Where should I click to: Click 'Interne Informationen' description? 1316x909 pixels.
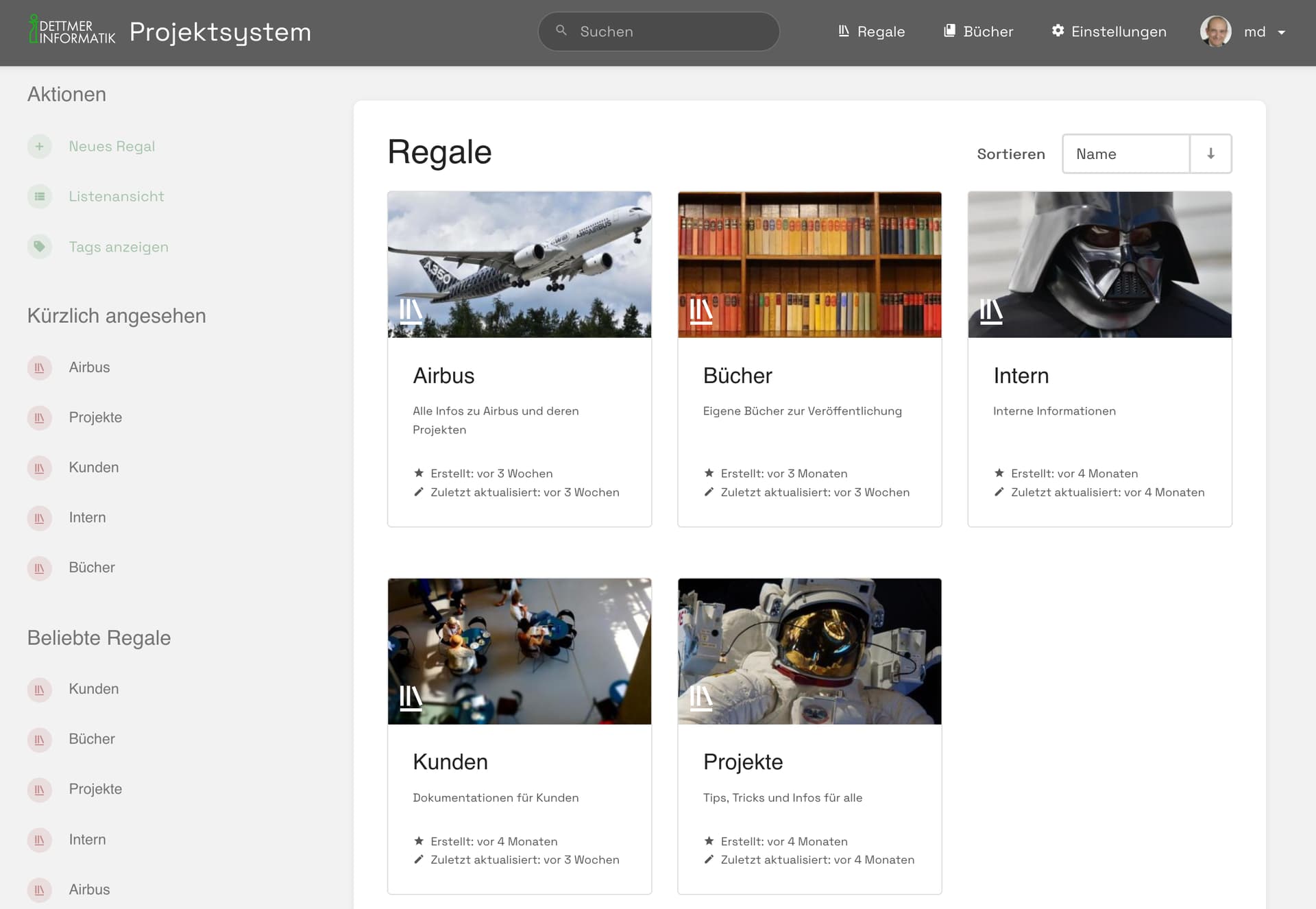tap(1054, 411)
